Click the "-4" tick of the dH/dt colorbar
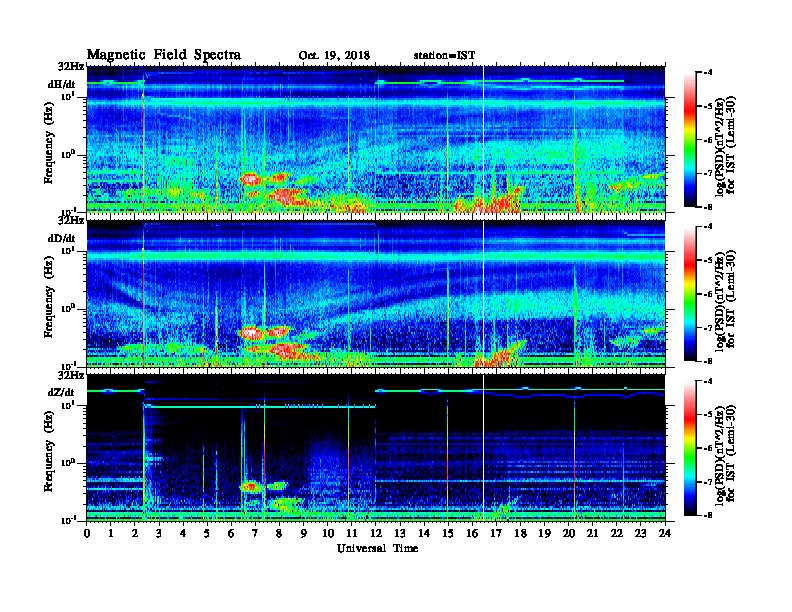 (709, 72)
